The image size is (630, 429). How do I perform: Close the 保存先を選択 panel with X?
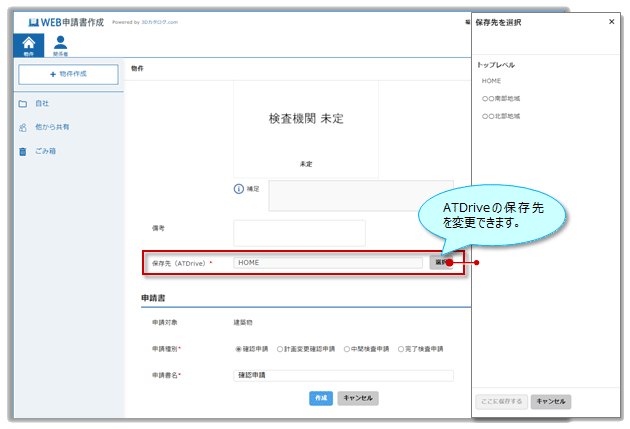tap(611, 21)
